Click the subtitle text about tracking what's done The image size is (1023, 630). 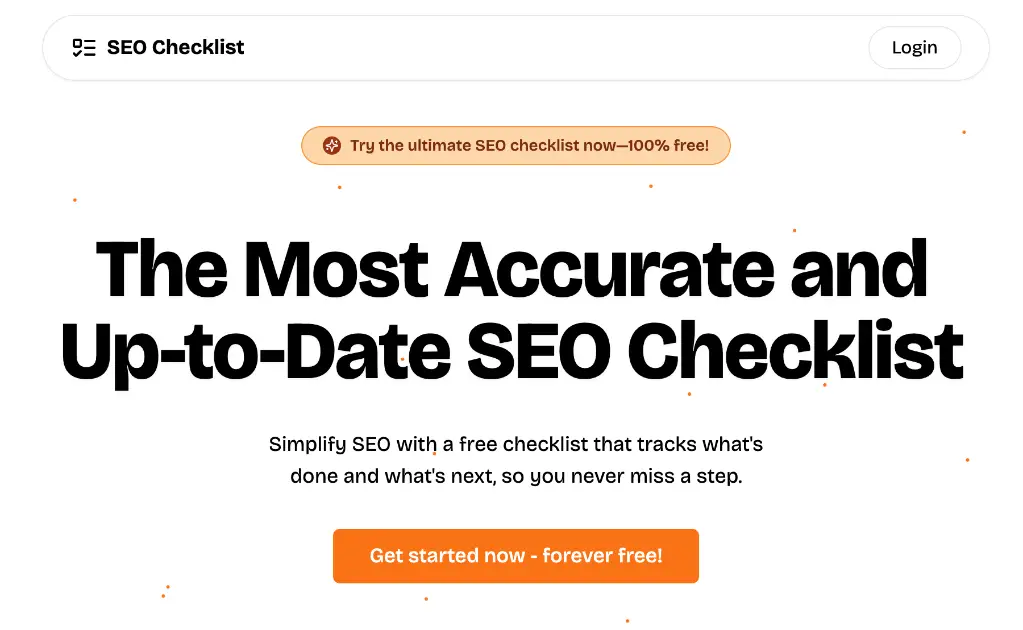coord(515,459)
